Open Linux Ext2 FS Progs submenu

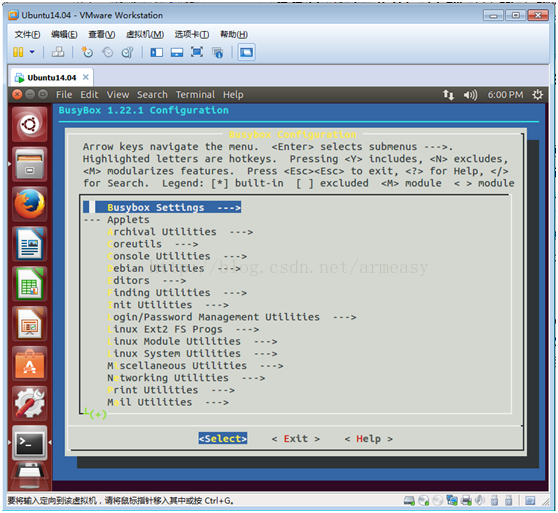pos(183,329)
